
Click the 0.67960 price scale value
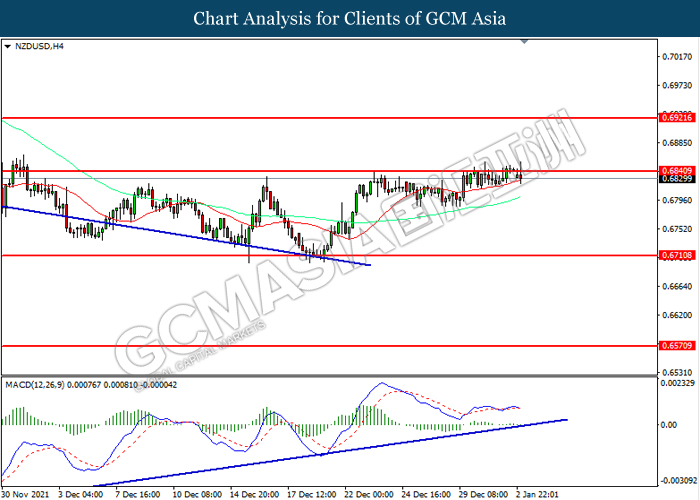click(x=678, y=200)
